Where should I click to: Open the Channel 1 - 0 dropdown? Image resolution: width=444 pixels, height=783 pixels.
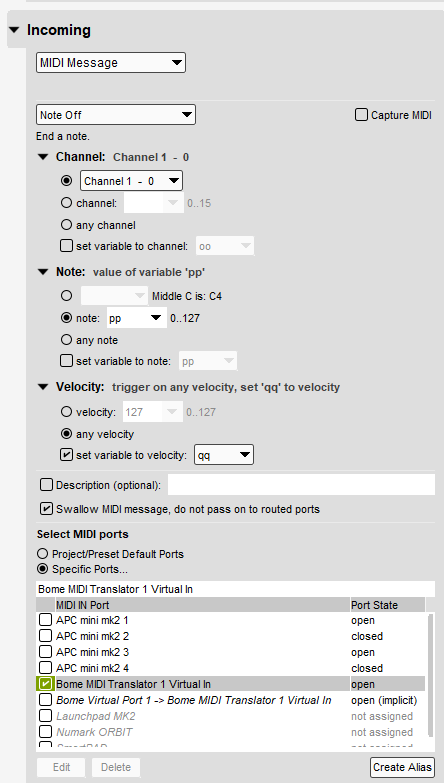(x=131, y=181)
